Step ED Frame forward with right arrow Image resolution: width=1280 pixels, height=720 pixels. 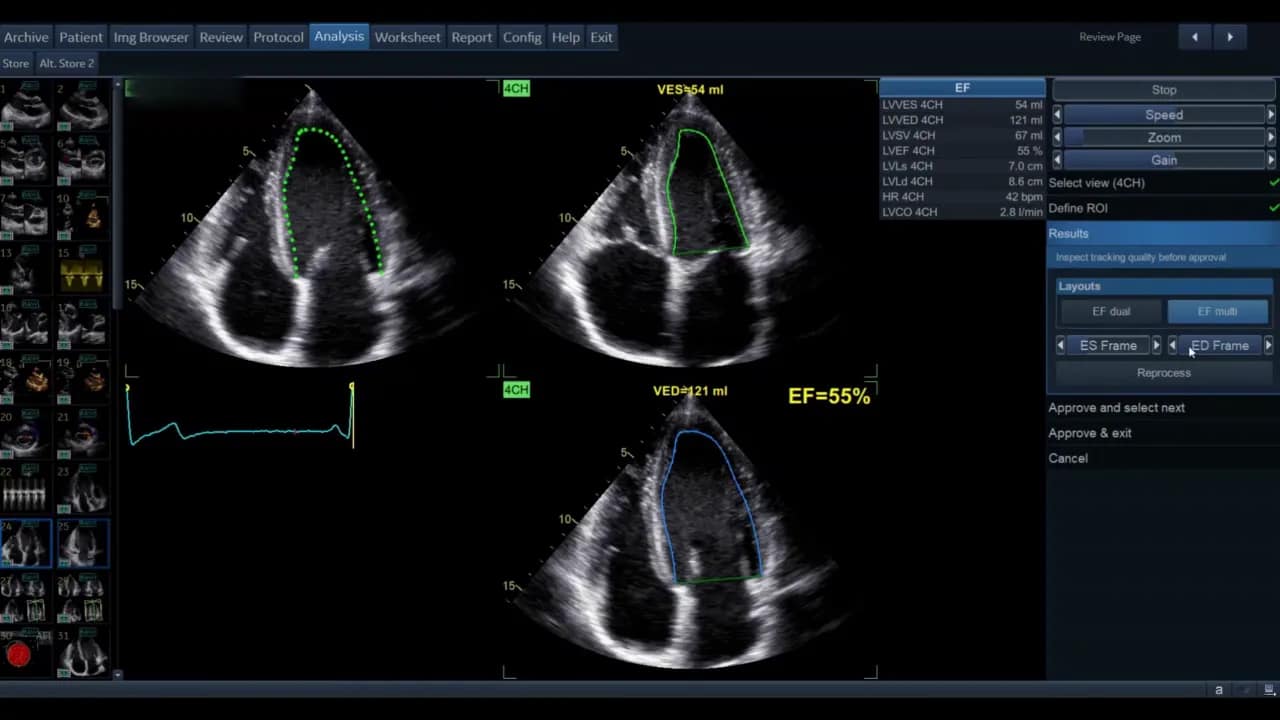1268,346
